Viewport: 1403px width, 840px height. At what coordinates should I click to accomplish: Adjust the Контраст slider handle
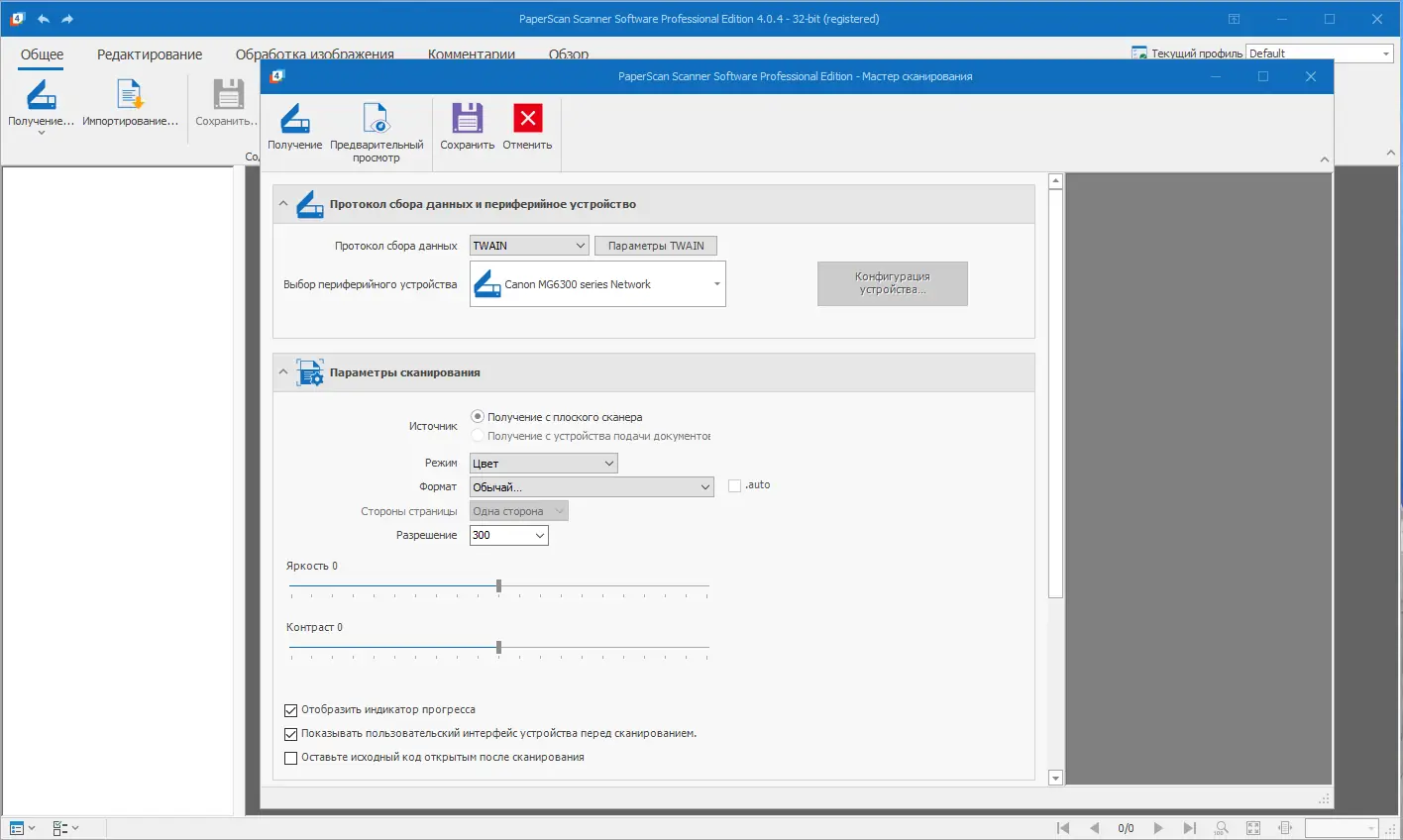point(498,648)
